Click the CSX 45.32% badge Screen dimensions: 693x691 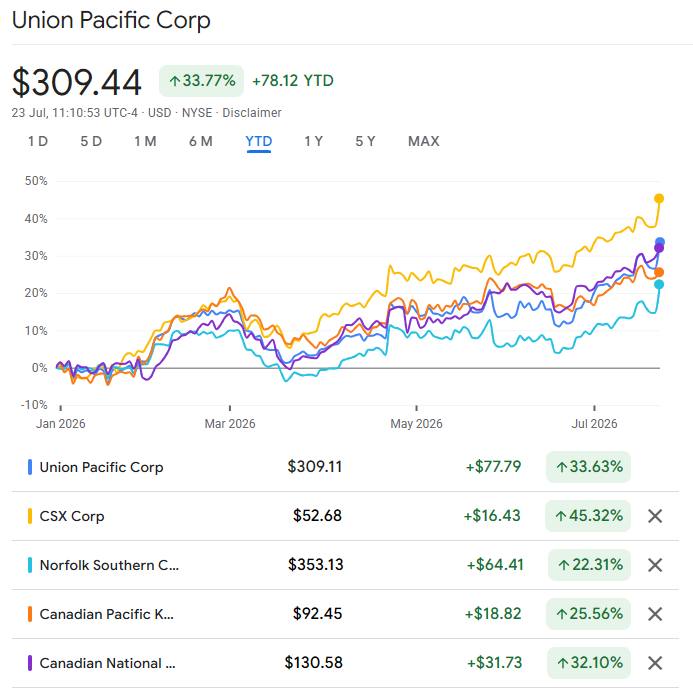click(588, 516)
